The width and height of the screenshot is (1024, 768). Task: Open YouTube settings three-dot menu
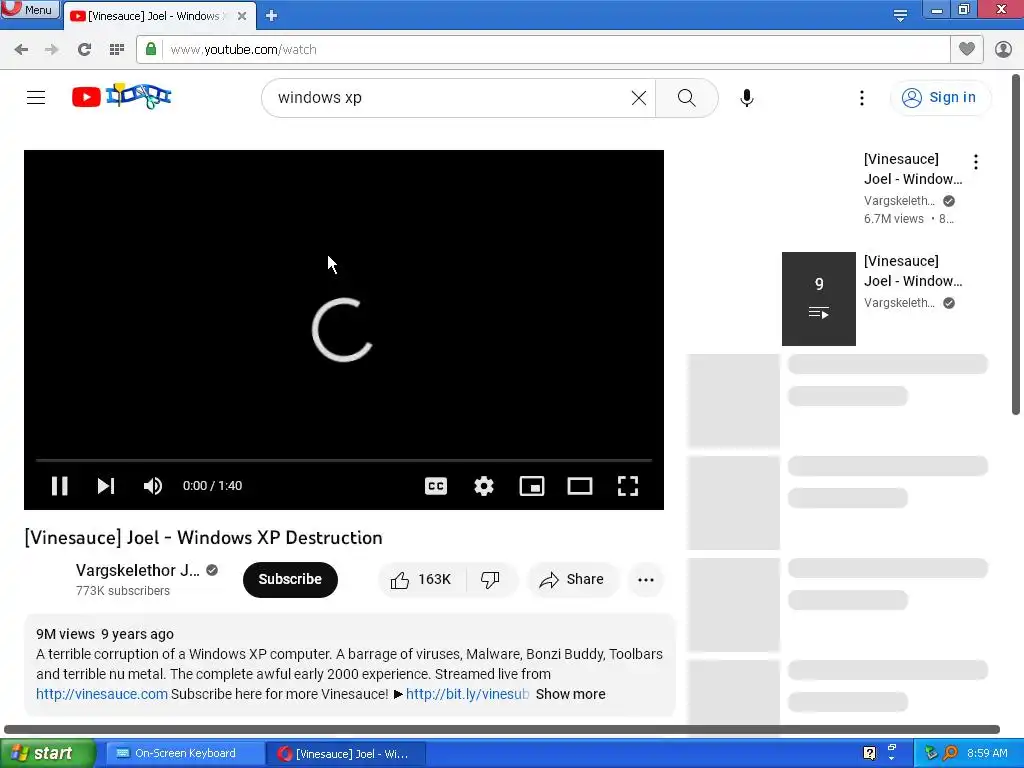pyautogui.click(x=862, y=98)
